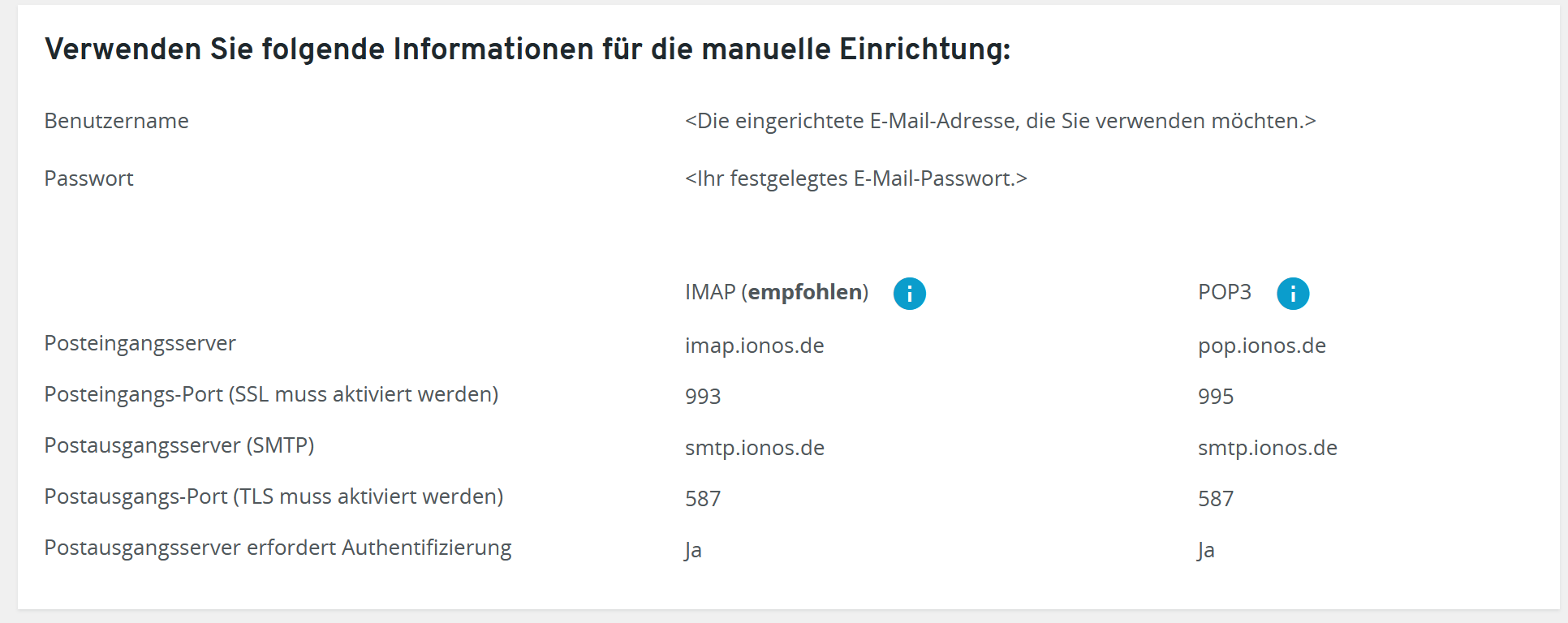Click smtp.ionos.de in the IMAP column
Viewport: 1568px width, 623px height.
click(755, 448)
